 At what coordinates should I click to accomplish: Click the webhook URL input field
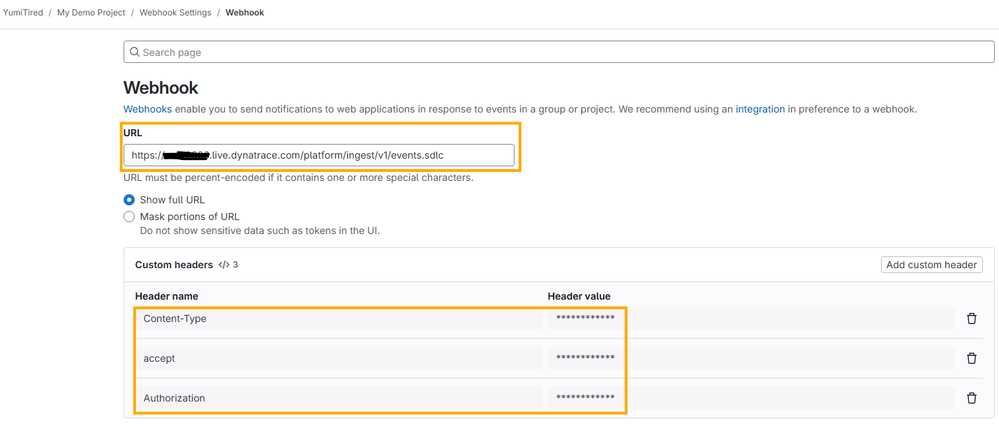[x=319, y=156]
